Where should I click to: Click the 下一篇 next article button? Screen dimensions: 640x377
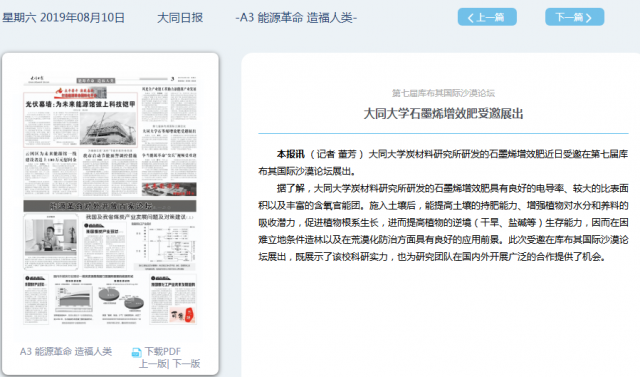(574, 17)
